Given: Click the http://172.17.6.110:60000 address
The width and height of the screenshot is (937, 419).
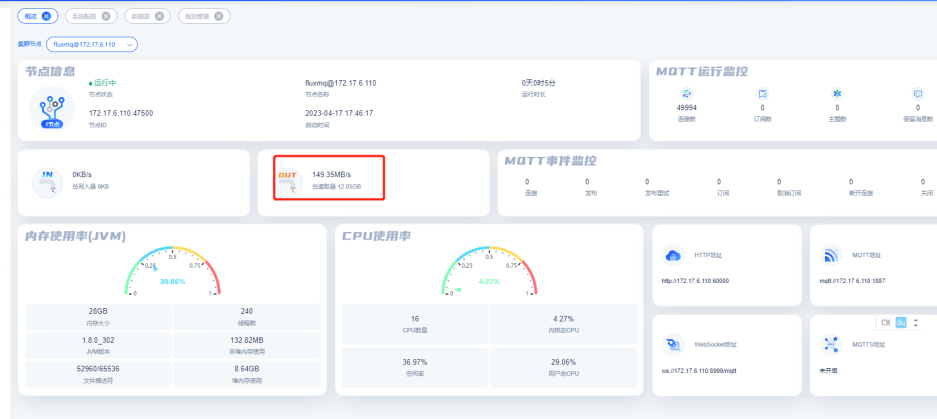Looking at the screenshot, I should click(695, 280).
